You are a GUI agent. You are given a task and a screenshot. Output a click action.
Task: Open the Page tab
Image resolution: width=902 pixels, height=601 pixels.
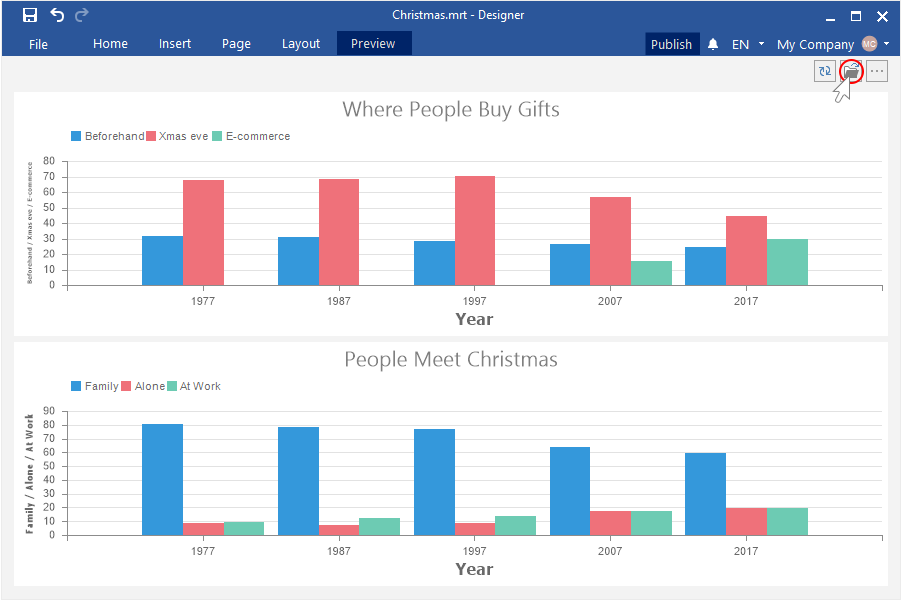coord(236,44)
